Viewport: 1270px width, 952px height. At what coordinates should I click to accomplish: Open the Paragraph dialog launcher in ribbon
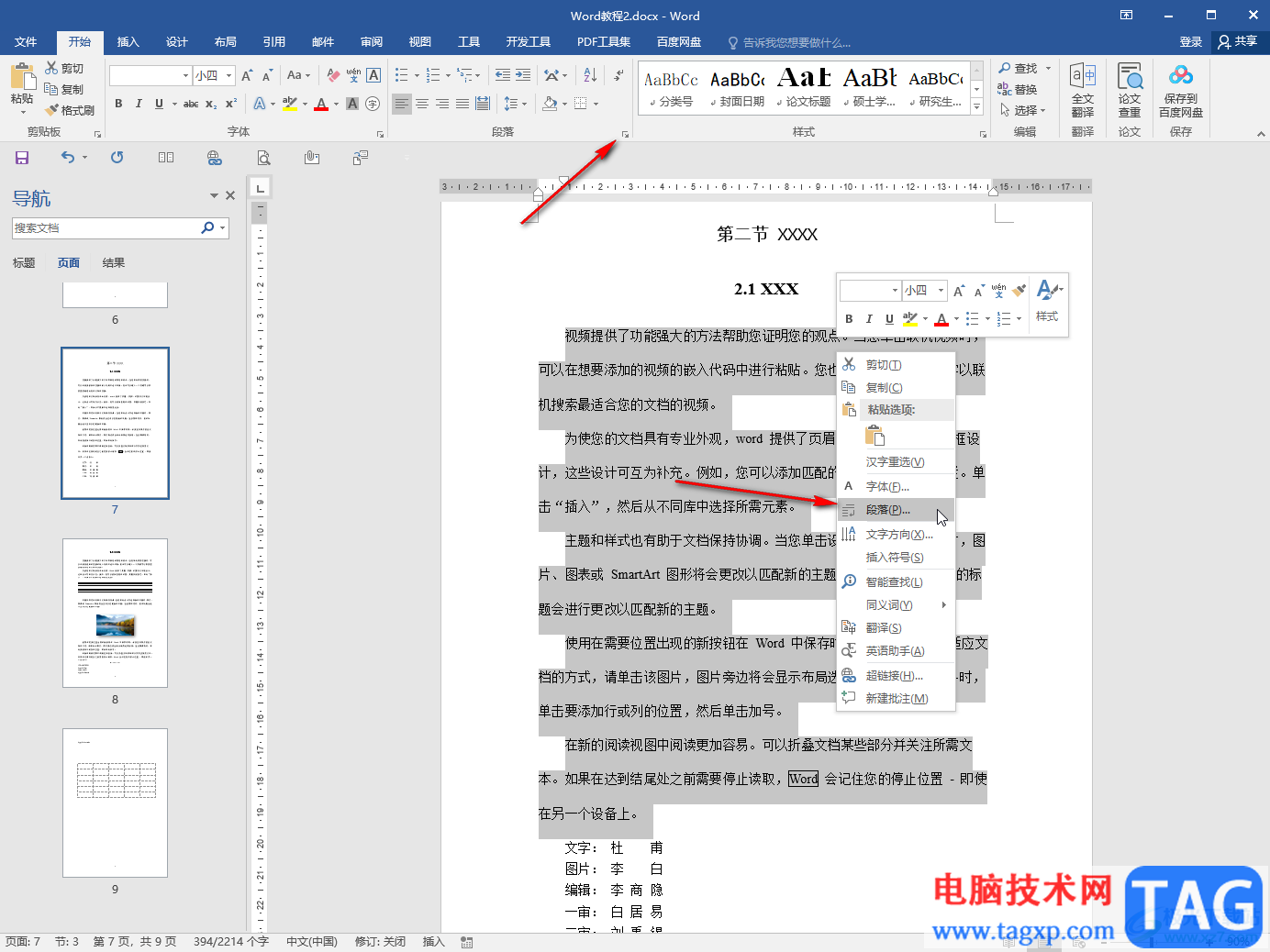point(625,134)
